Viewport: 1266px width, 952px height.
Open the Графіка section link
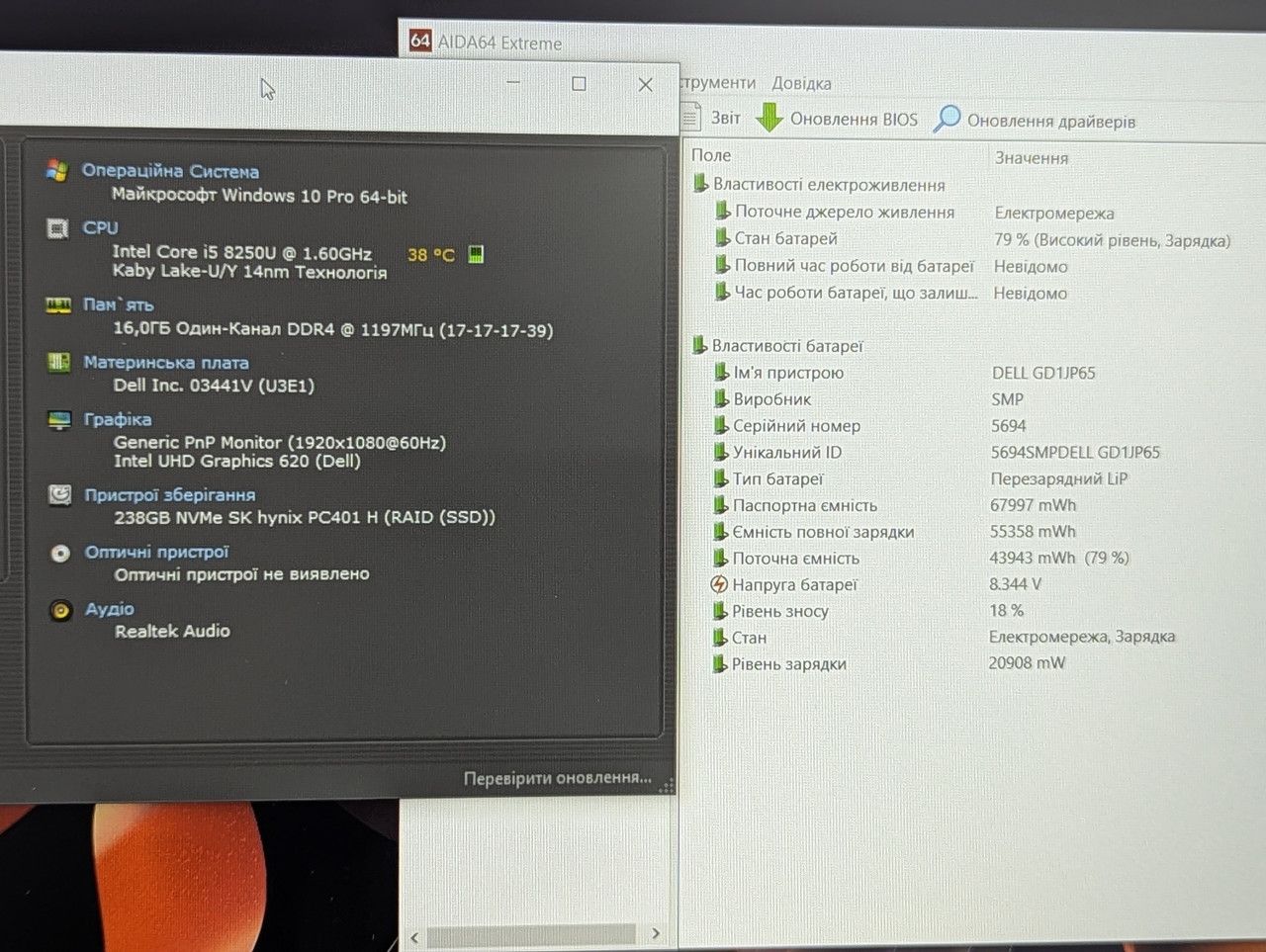coord(118,419)
